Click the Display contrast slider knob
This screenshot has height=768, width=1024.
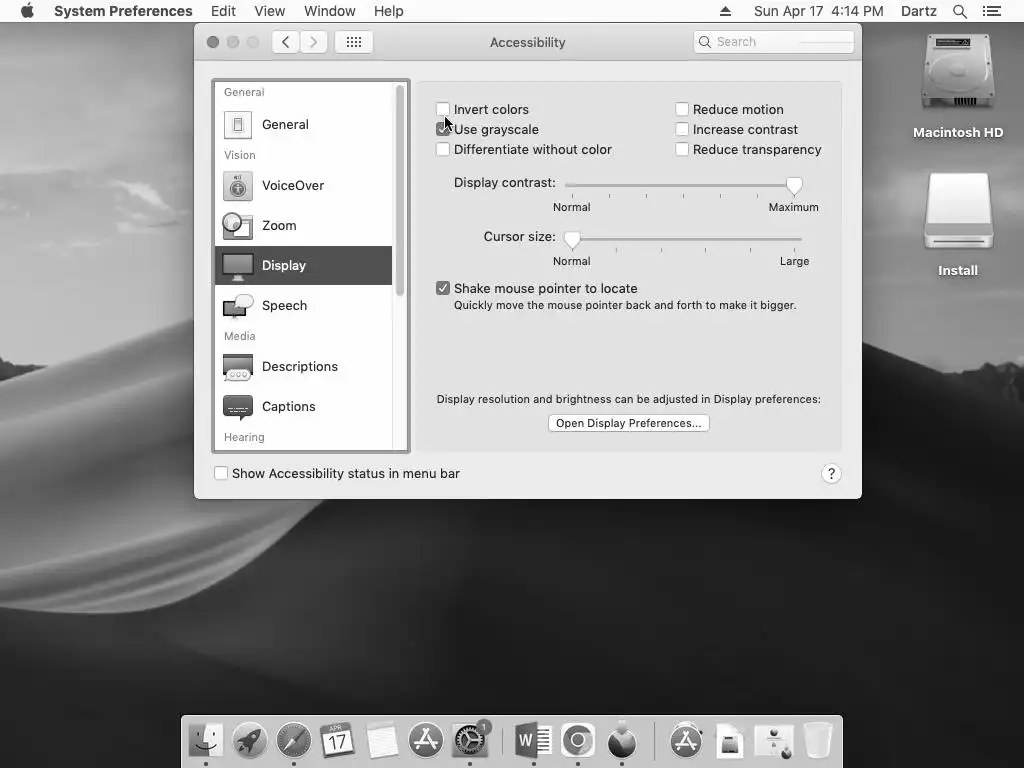[x=793, y=186]
